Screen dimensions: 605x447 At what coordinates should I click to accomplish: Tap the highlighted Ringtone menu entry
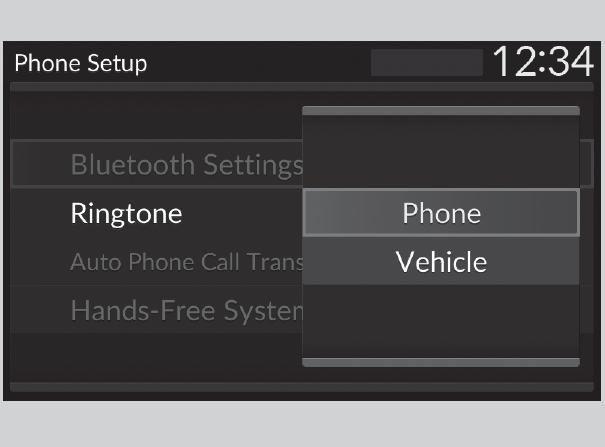[127, 213]
